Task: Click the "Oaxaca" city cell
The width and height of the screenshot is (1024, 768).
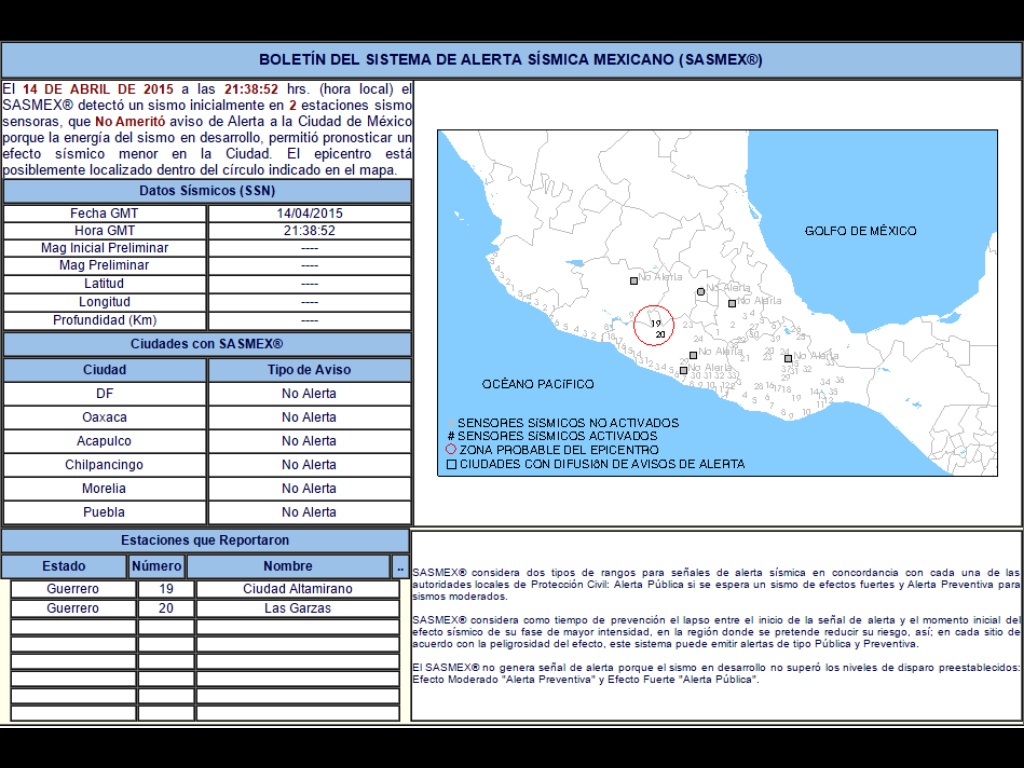Action: point(104,417)
